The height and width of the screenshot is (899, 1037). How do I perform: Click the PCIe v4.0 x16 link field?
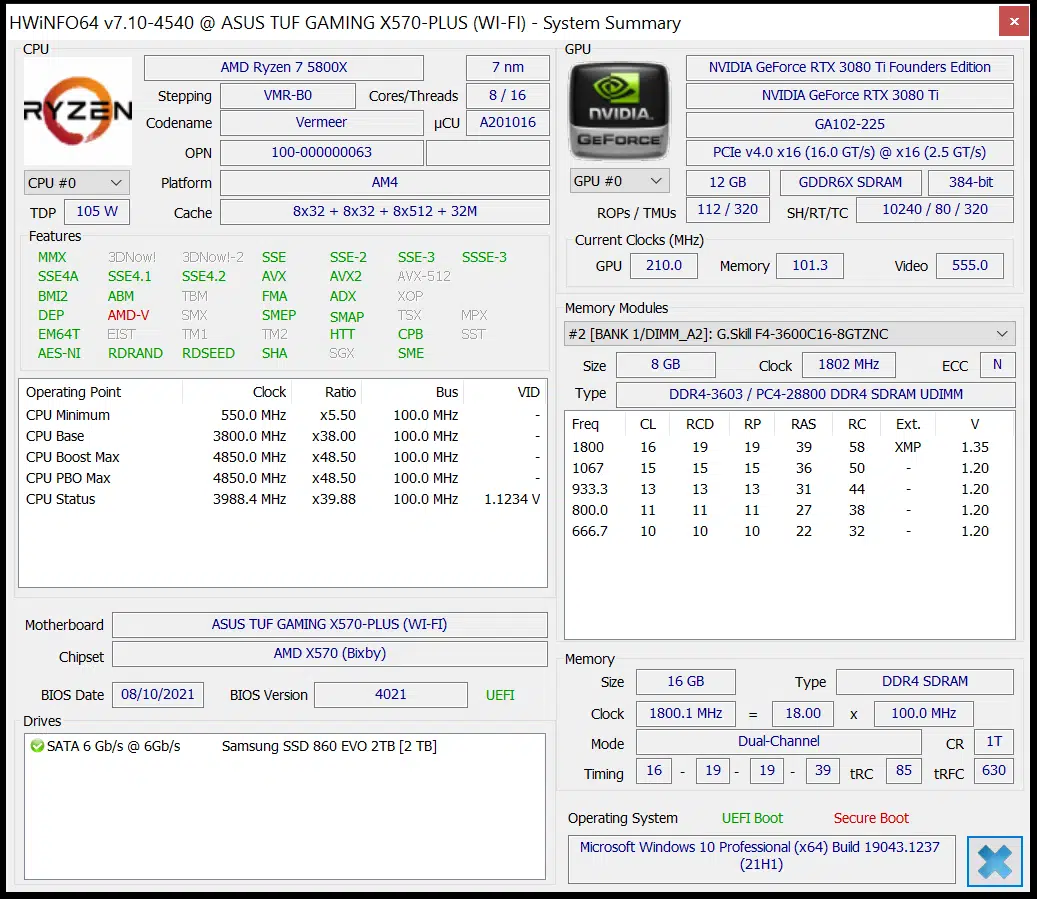(849, 153)
